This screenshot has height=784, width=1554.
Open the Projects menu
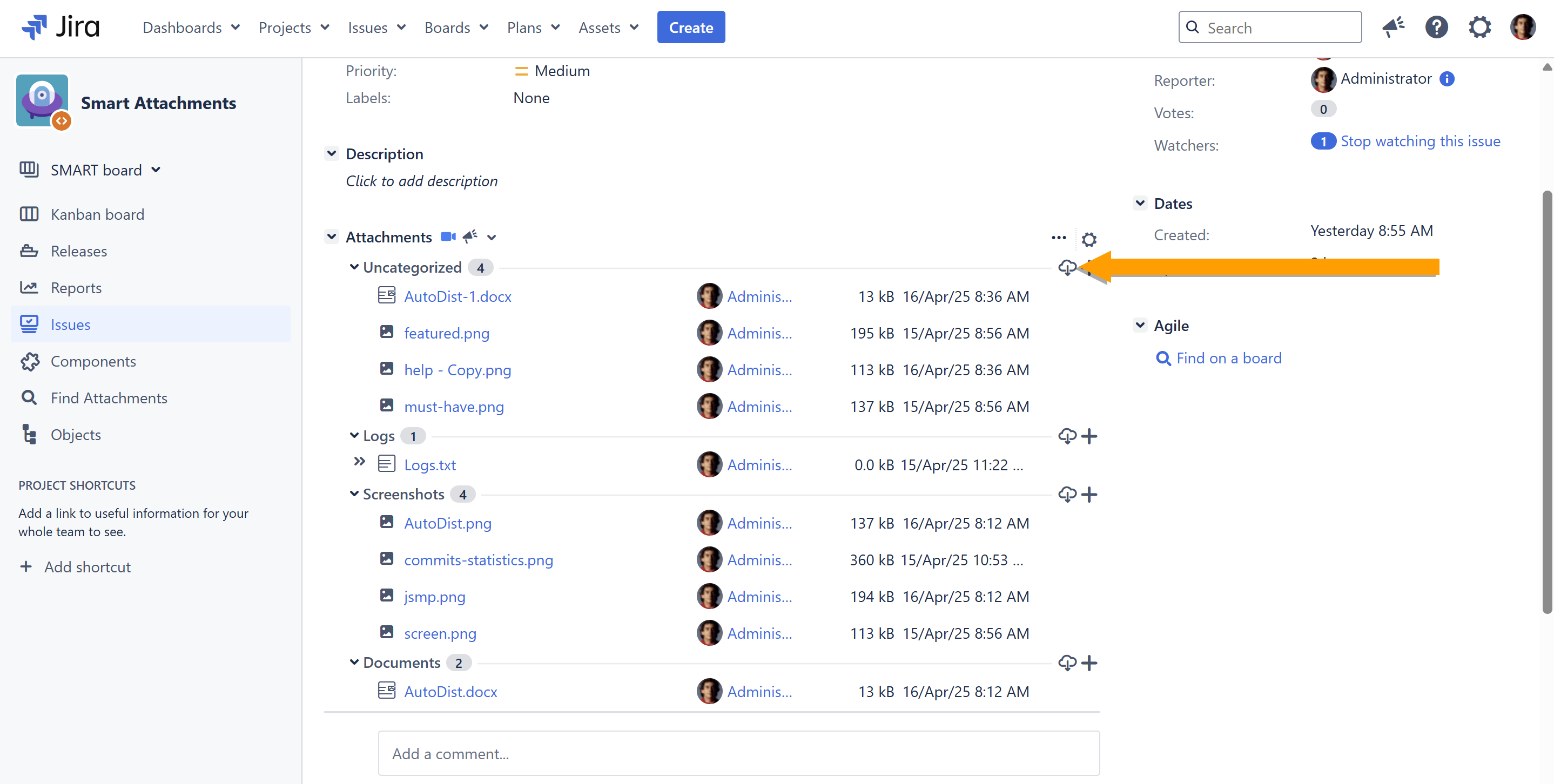click(x=293, y=28)
